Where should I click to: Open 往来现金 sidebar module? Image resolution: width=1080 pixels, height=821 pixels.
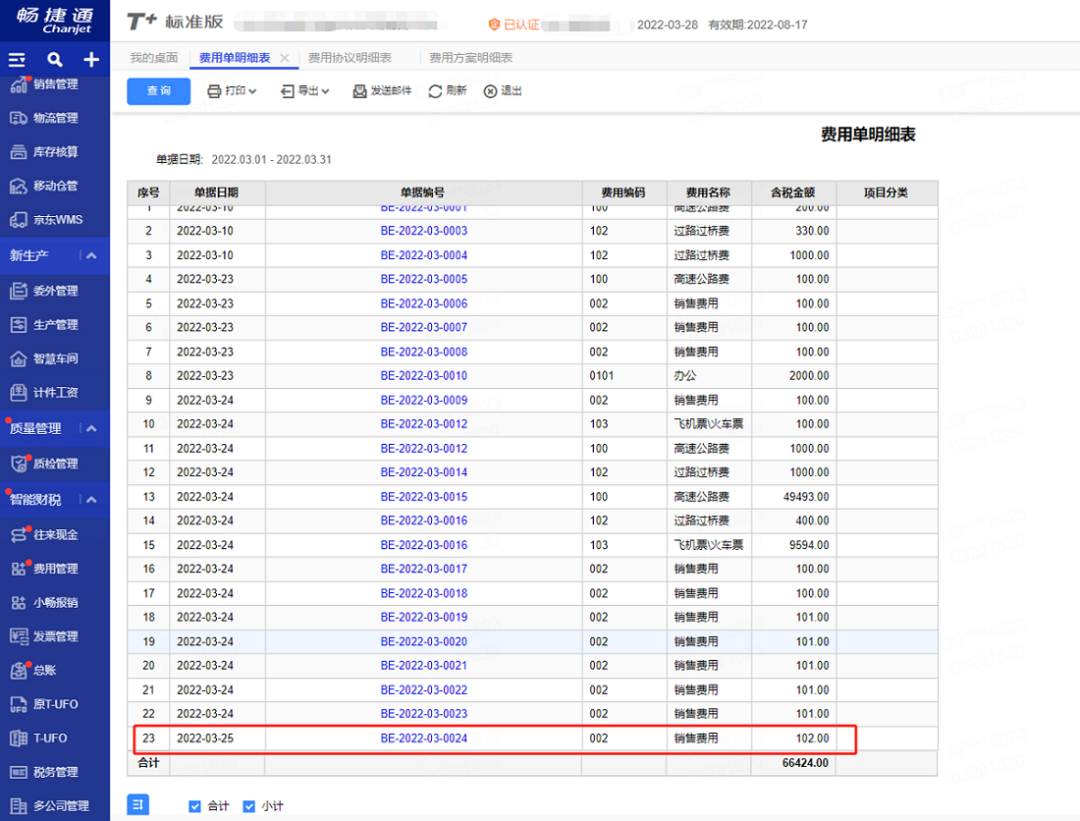[44, 535]
